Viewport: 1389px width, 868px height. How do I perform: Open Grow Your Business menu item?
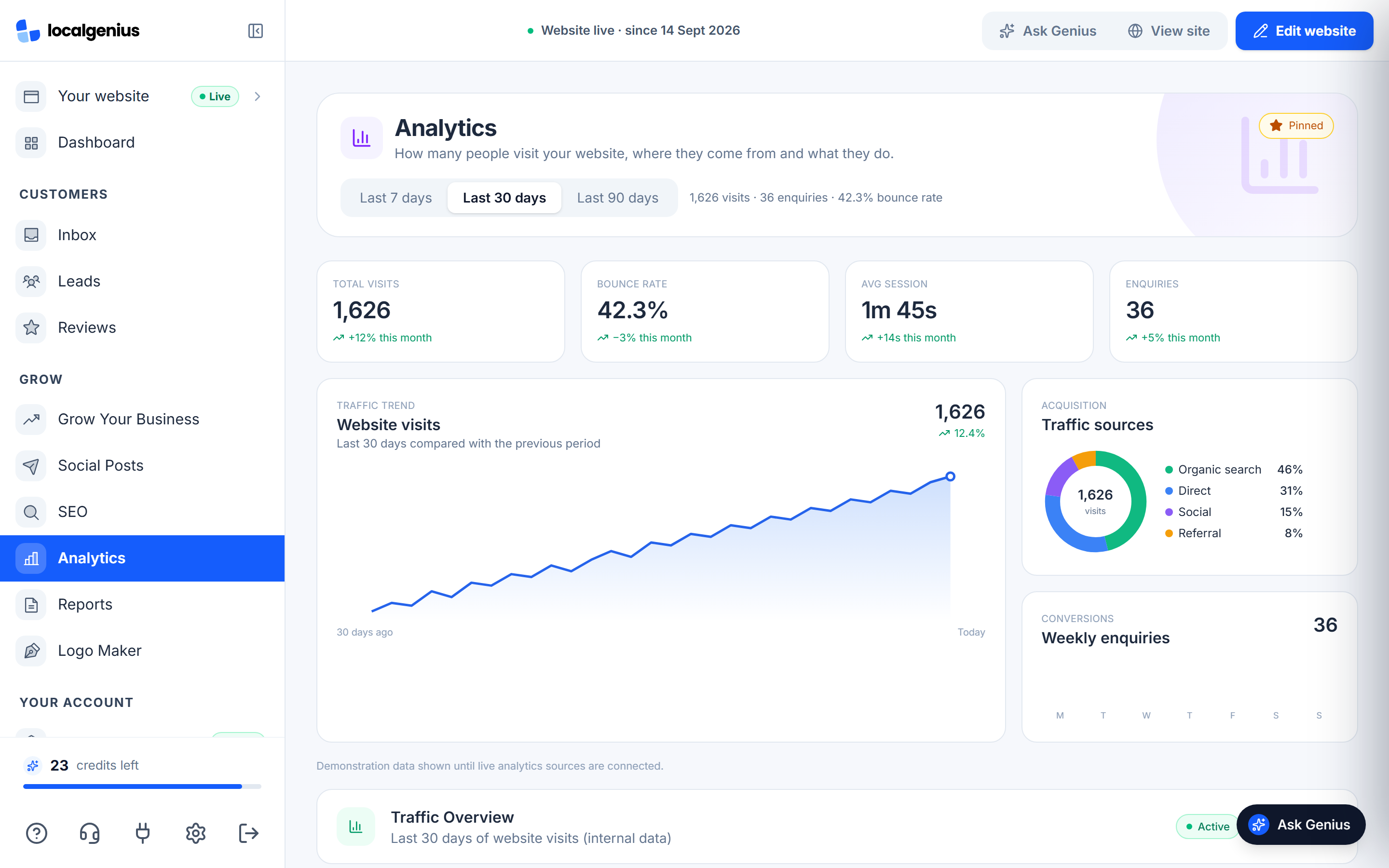[x=142, y=419]
